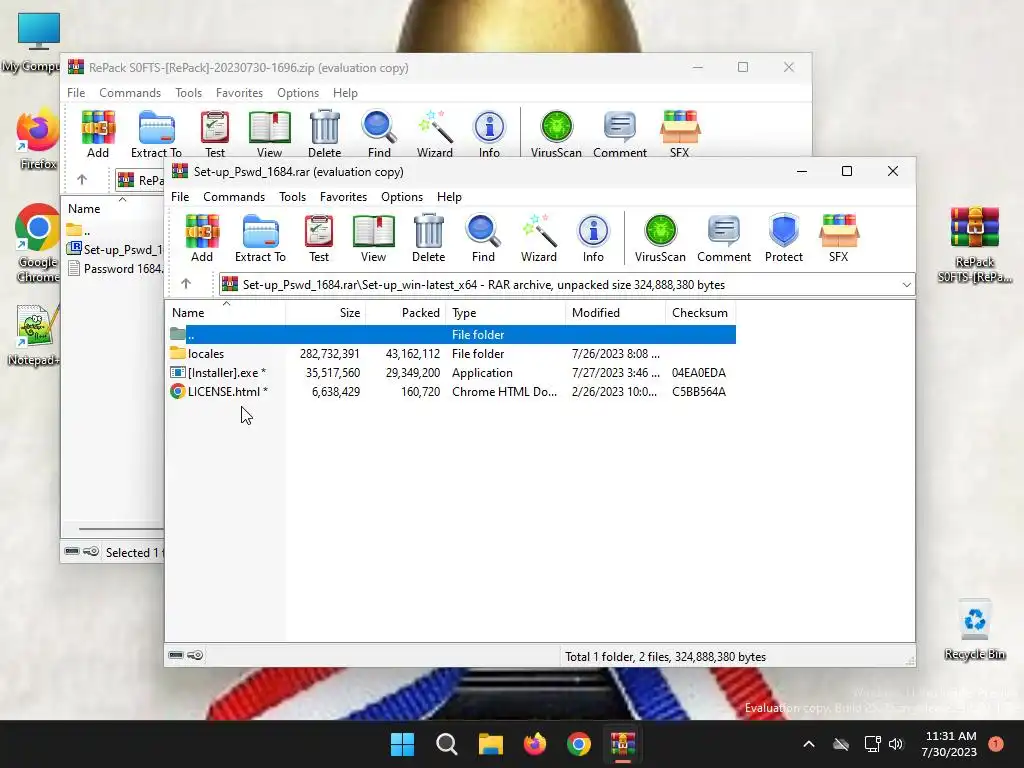Click Delete icon in Set-up_Pswd_1684.rar window

428,238
